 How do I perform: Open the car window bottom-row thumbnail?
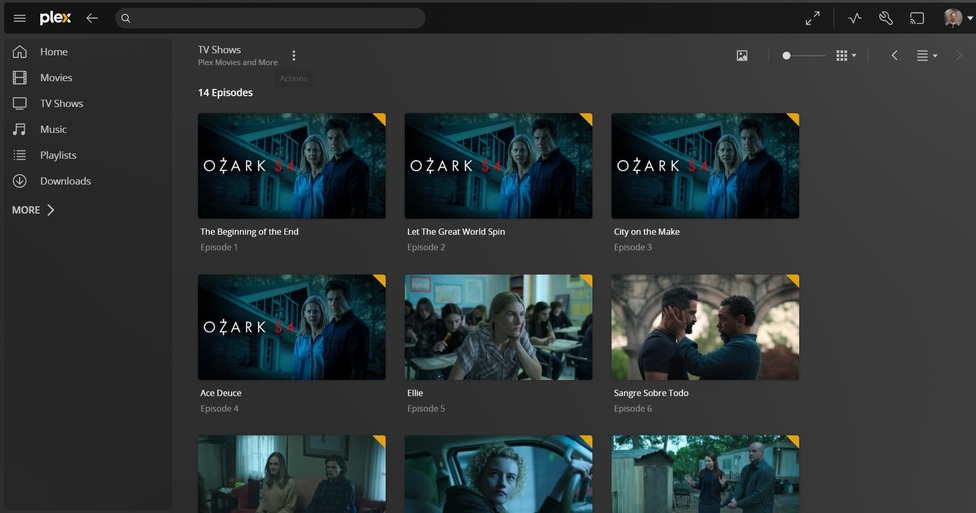tap(499, 474)
